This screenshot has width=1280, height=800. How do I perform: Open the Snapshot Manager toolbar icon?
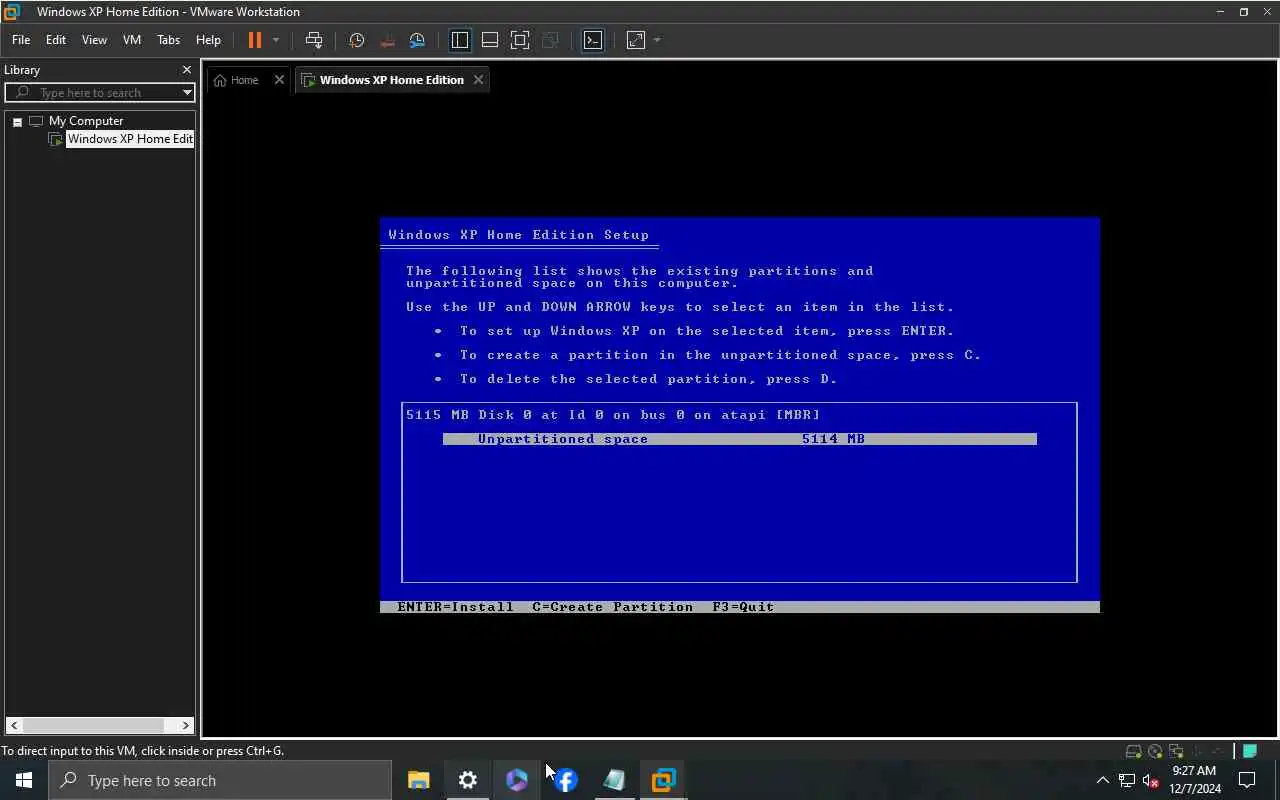pyautogui.click(x=417, y=40)
